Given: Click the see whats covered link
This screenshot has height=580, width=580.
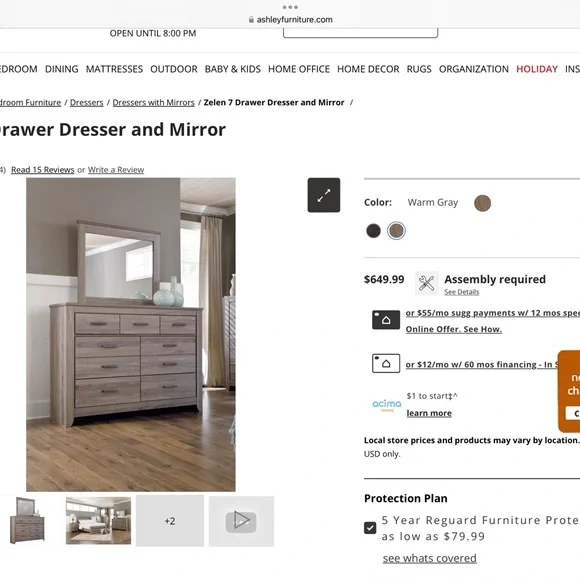Looking at the screenshot, I should click(x=429, y=558).
